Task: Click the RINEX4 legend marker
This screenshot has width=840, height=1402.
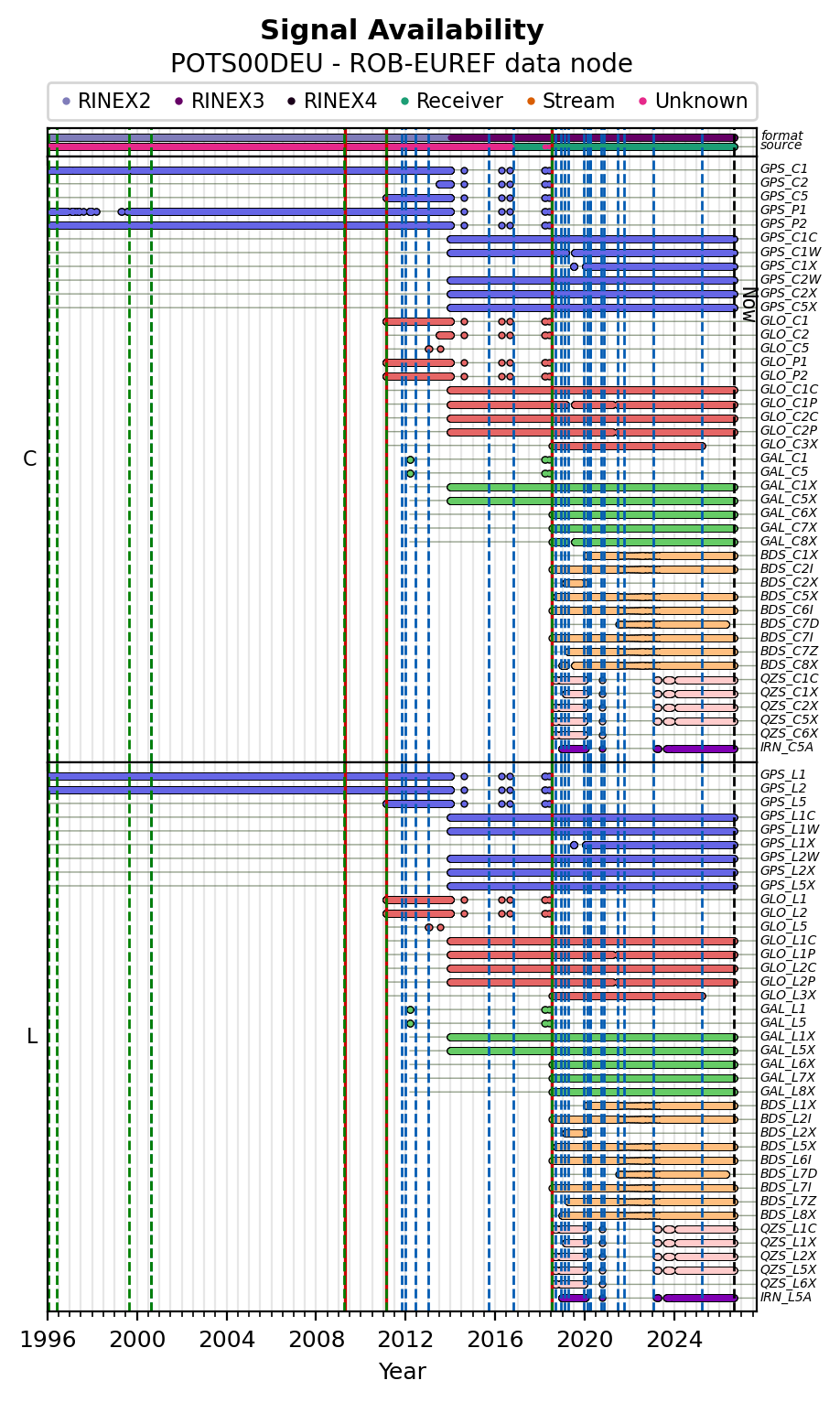Action: pos(292,102)
